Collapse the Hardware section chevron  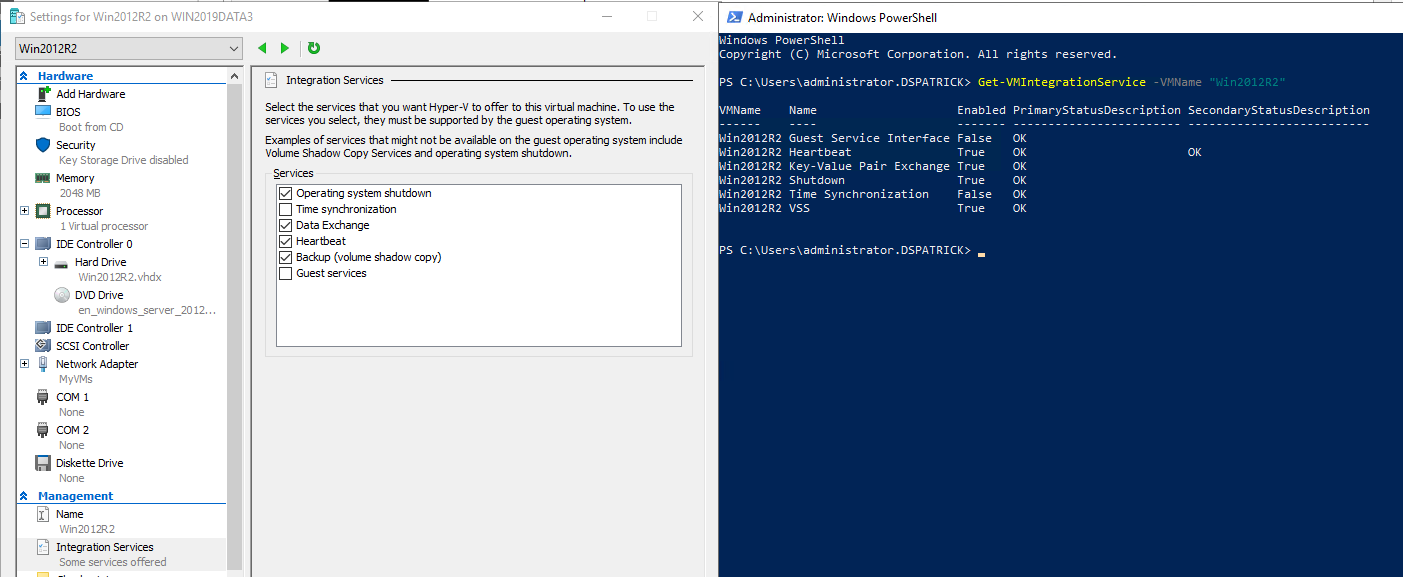pyautogui.click(x=23, y=76)
